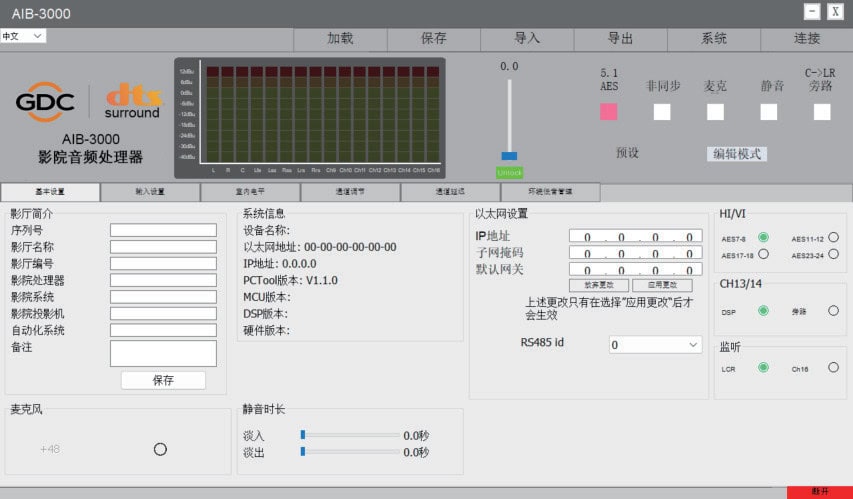Select the Ch16 monitor radio
This screenshot has height=499, width=853.
[833, 367]
